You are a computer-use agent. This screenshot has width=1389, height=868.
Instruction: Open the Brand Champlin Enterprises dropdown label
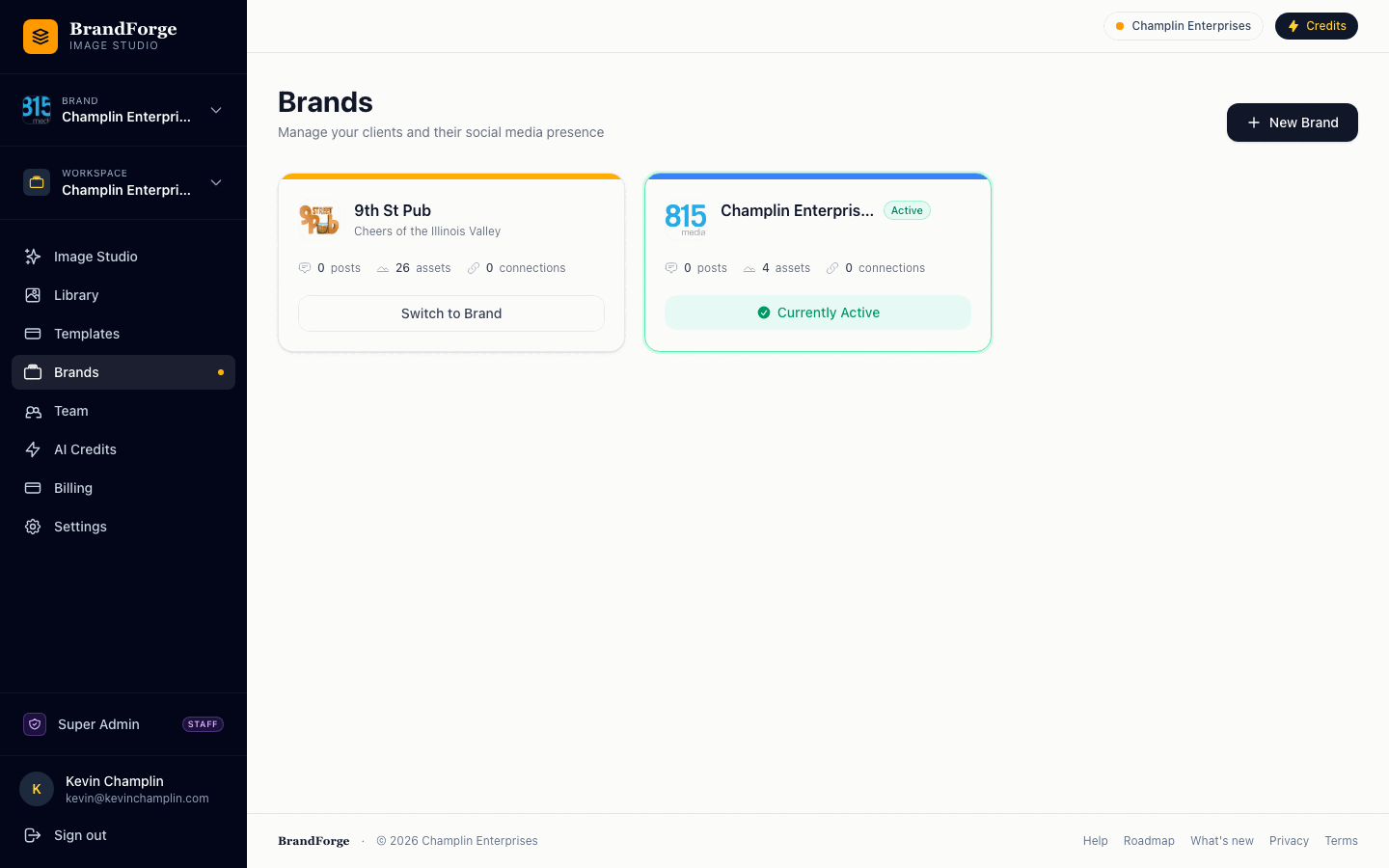tap(126, 117)
